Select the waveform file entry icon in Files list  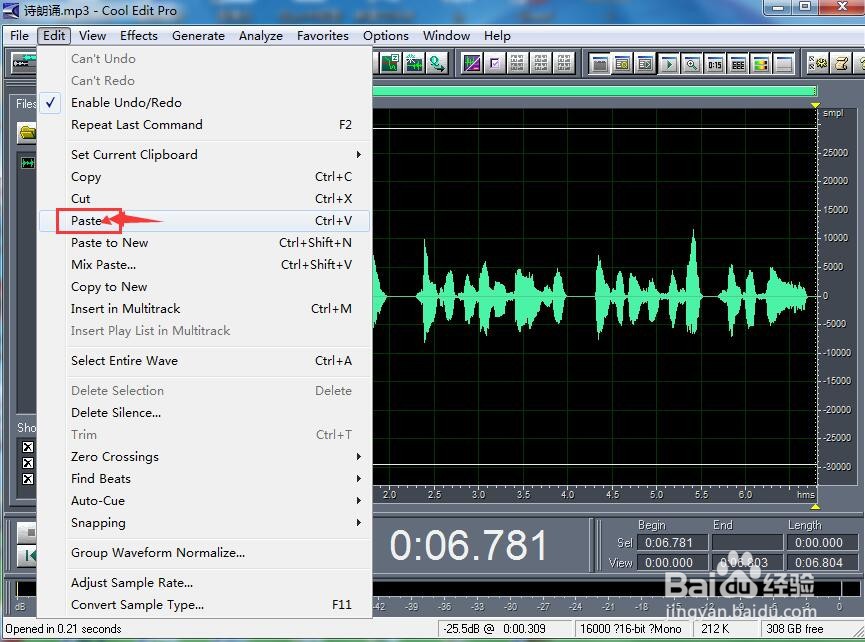[28, 163]
